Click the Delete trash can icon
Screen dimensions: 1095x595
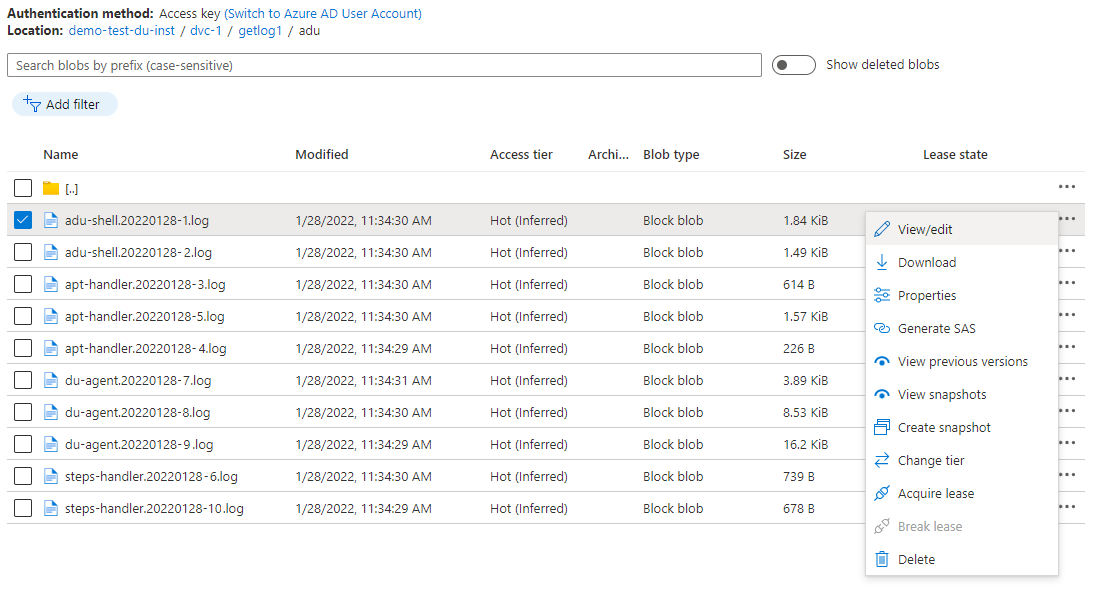pos(881,560)
